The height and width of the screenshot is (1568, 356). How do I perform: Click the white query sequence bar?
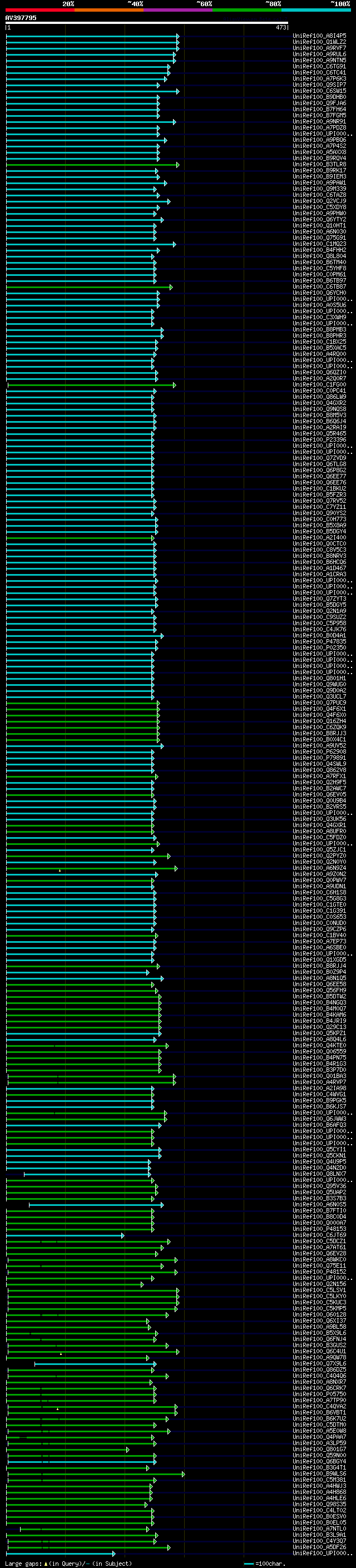[147, 23]
